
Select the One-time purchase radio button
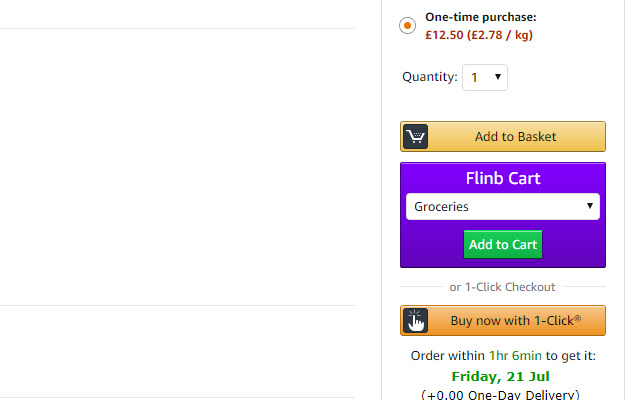click(x=408, y=25)
